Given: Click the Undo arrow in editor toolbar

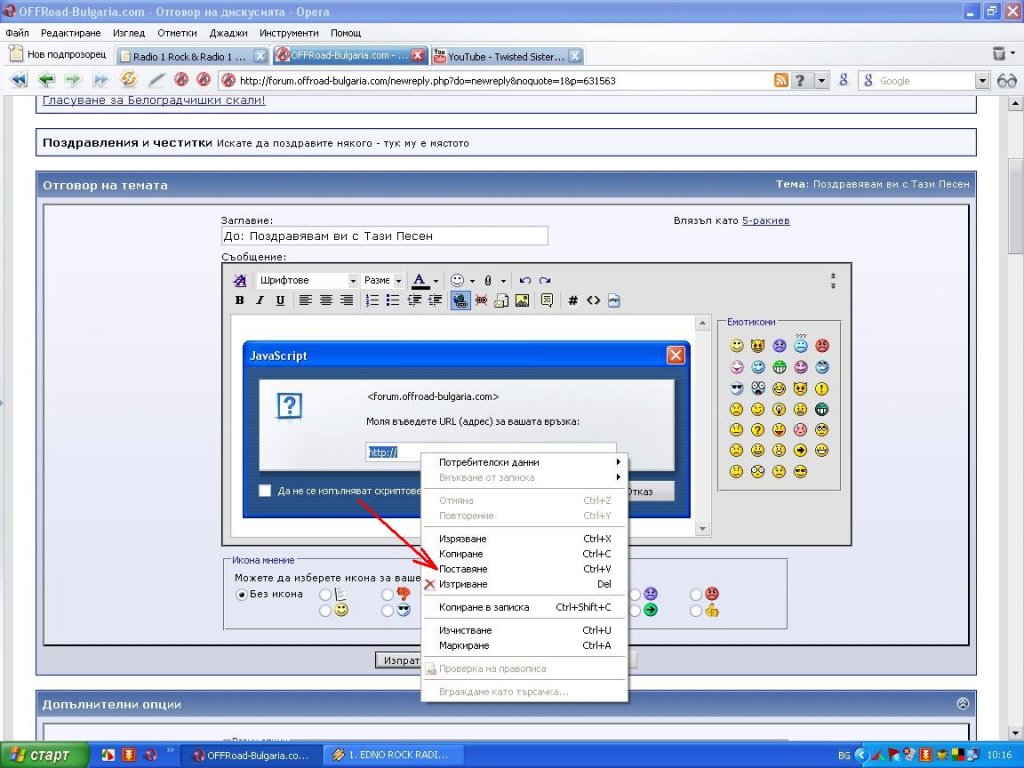Looking at the screenshot, I should click(525, 281).
